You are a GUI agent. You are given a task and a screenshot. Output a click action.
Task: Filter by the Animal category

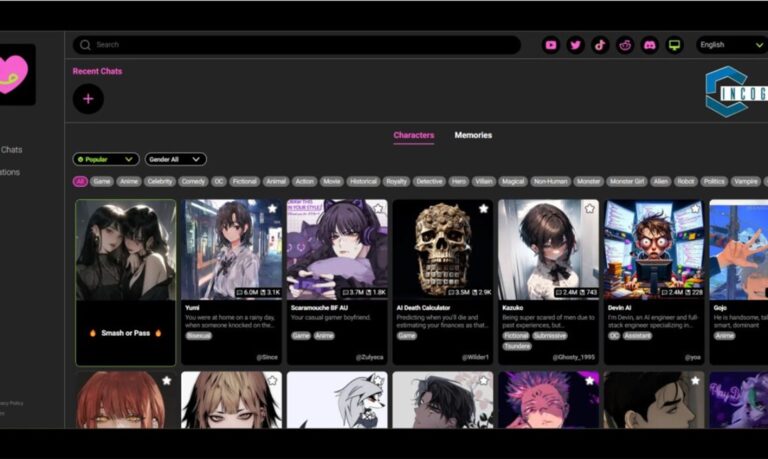pos(276,181)
